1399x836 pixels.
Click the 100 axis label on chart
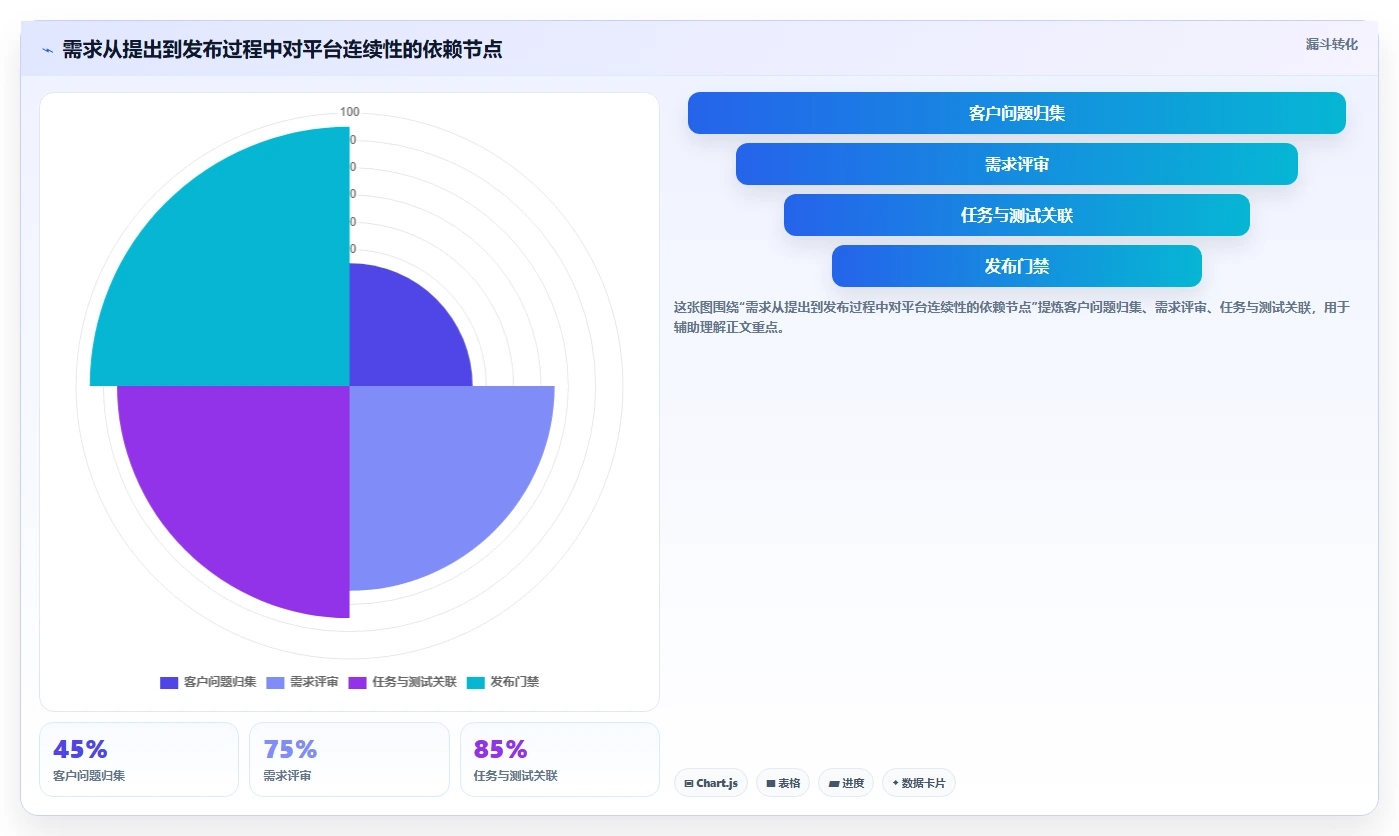pos(350,112)
